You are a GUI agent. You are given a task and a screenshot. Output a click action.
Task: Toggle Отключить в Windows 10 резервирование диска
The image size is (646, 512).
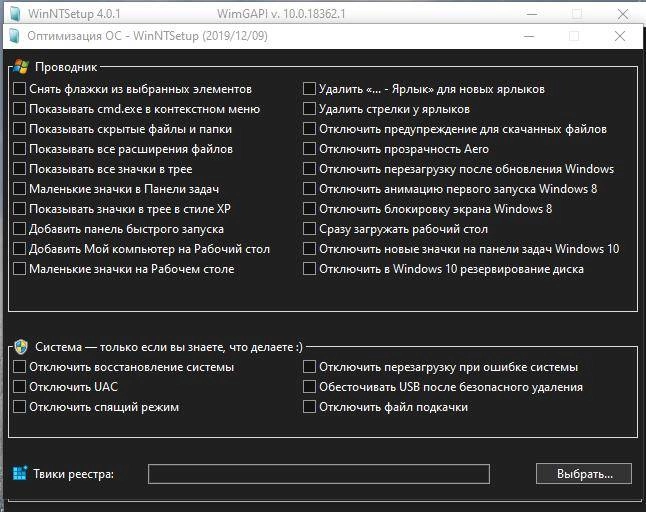tap(309, 269)
